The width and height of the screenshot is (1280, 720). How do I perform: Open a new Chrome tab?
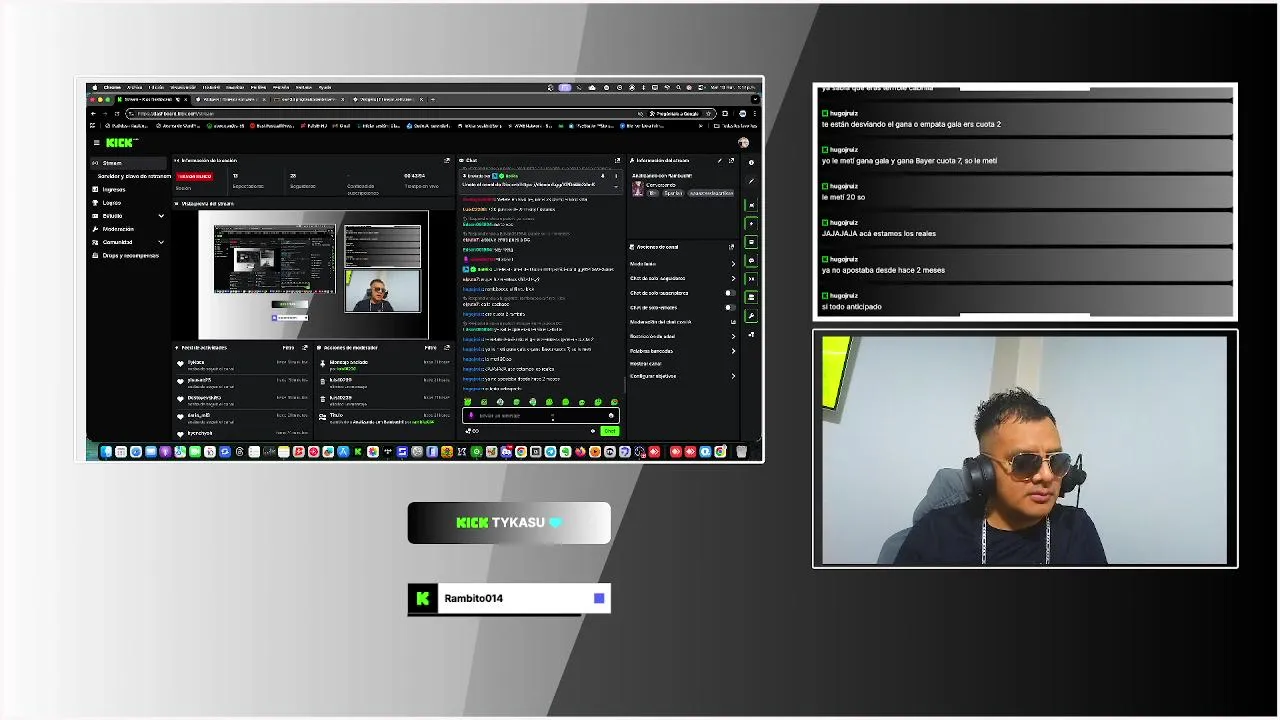coord(433,99)
